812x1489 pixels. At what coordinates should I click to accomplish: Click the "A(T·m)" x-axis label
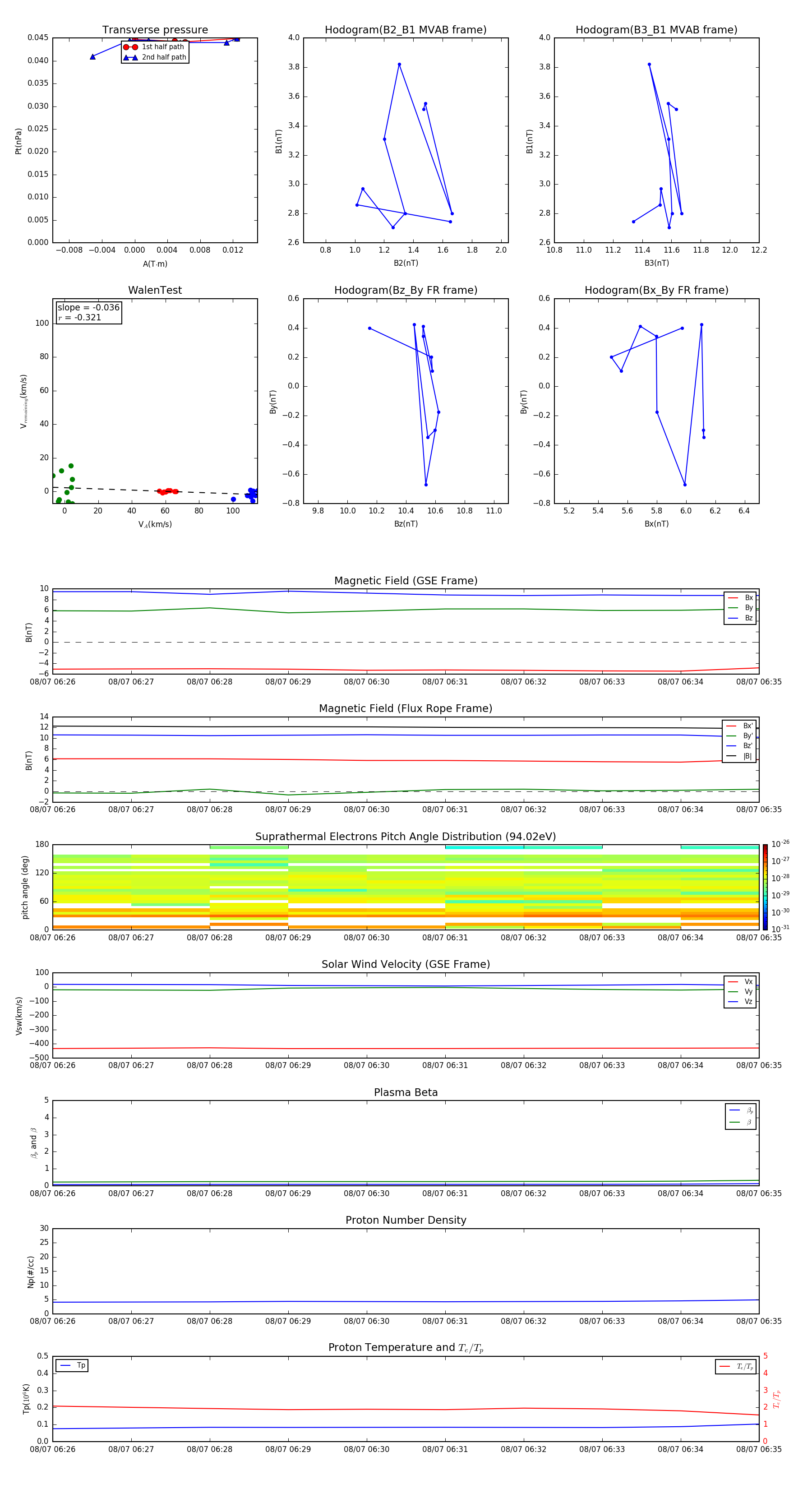point(155,264)
